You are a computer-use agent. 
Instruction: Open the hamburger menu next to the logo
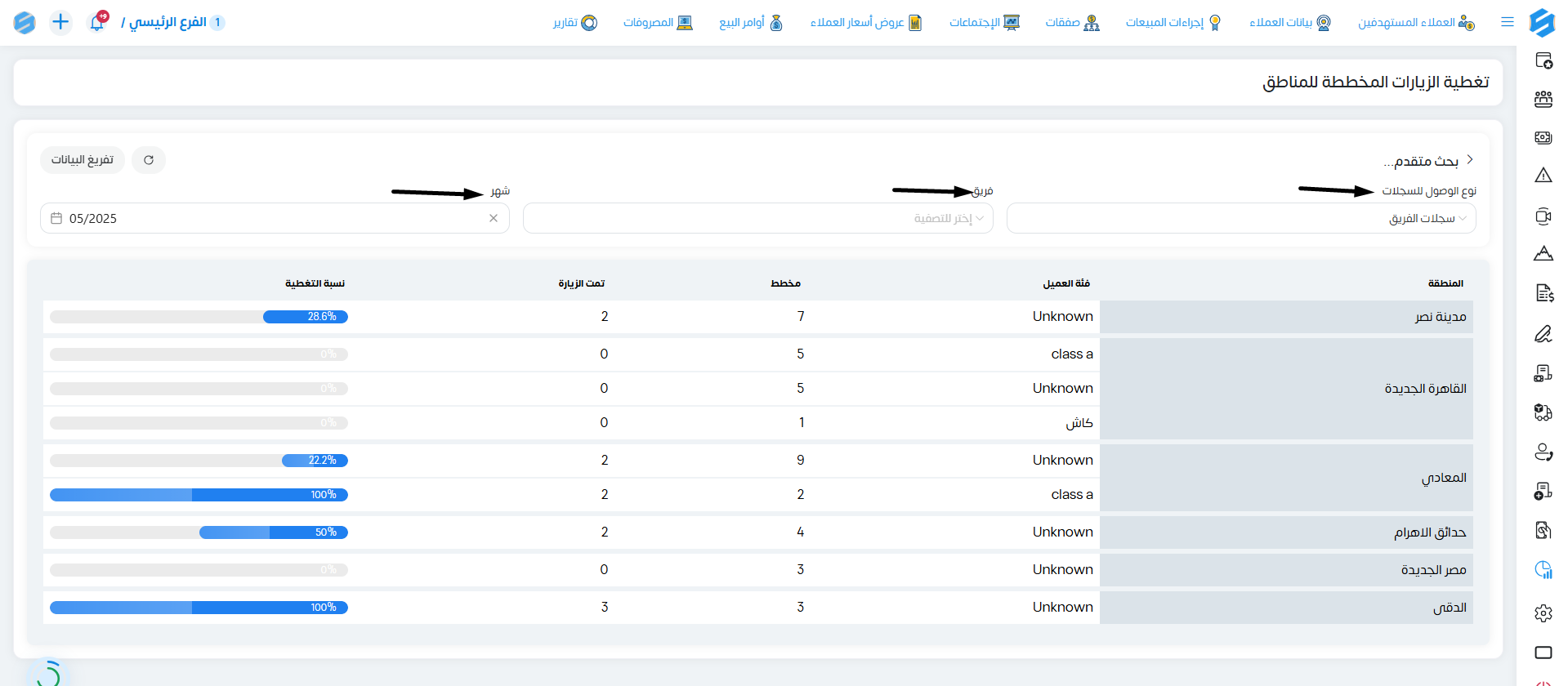click(1508, 22)
